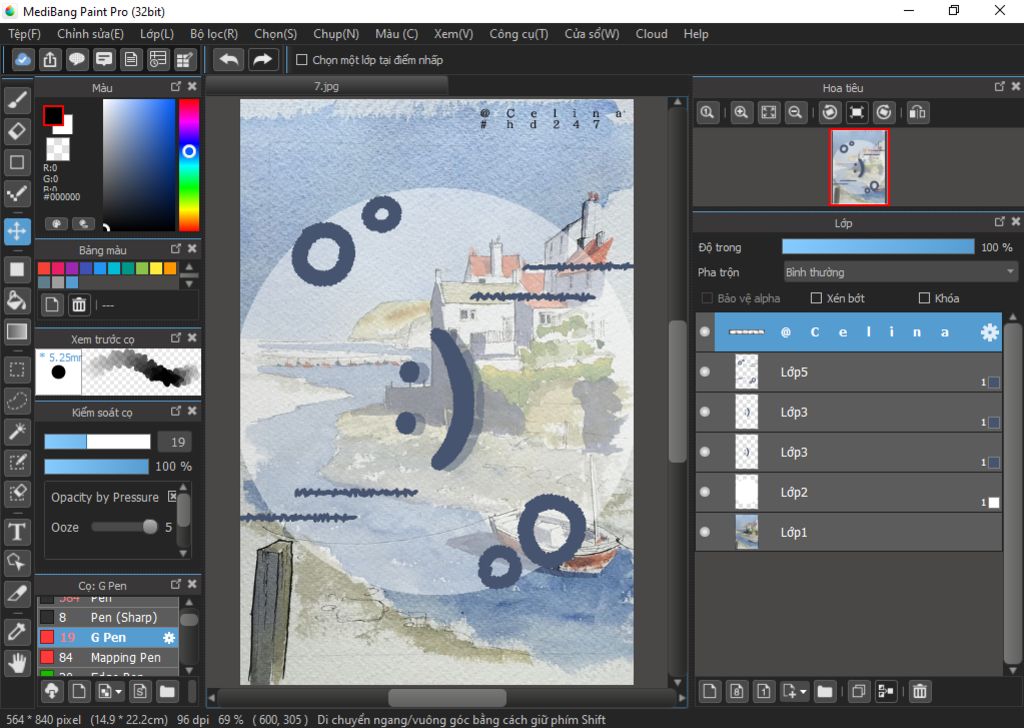
Task: Flip canvas view in navigator
Action: click(x=918, y=112)
